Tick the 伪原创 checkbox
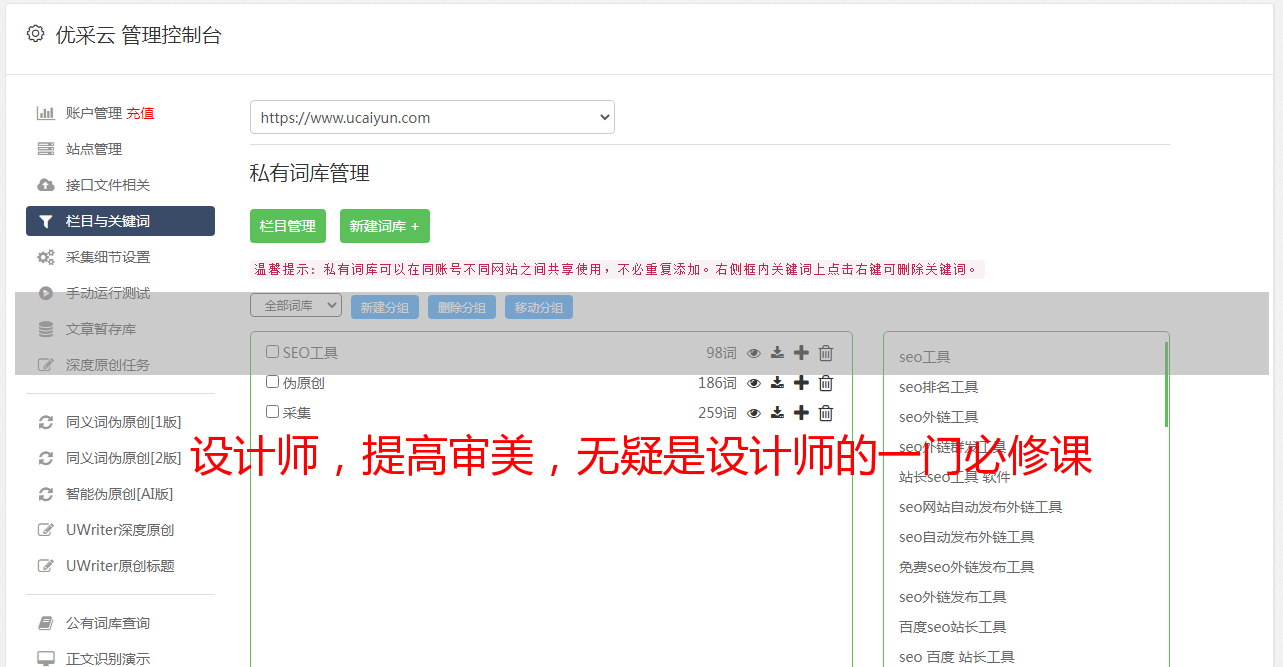This screenshot has width=1283, height=667. pos(272,382)
